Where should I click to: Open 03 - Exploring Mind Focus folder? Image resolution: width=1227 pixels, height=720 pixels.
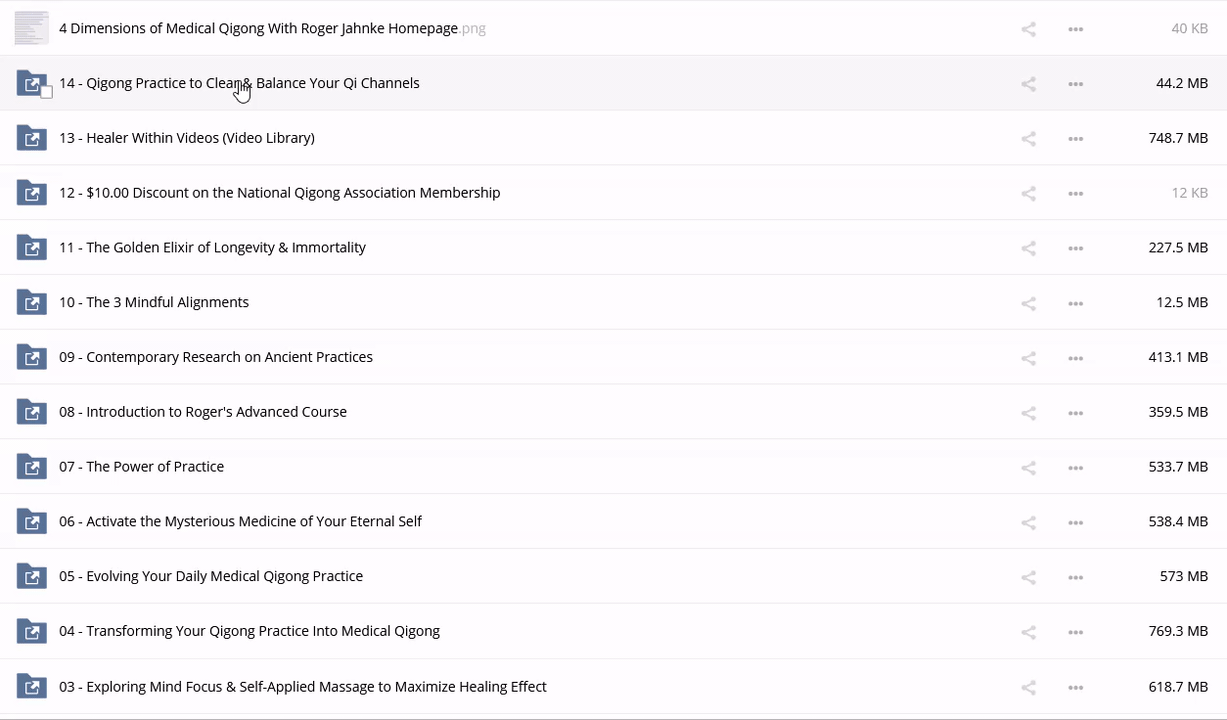click(302, 687)
